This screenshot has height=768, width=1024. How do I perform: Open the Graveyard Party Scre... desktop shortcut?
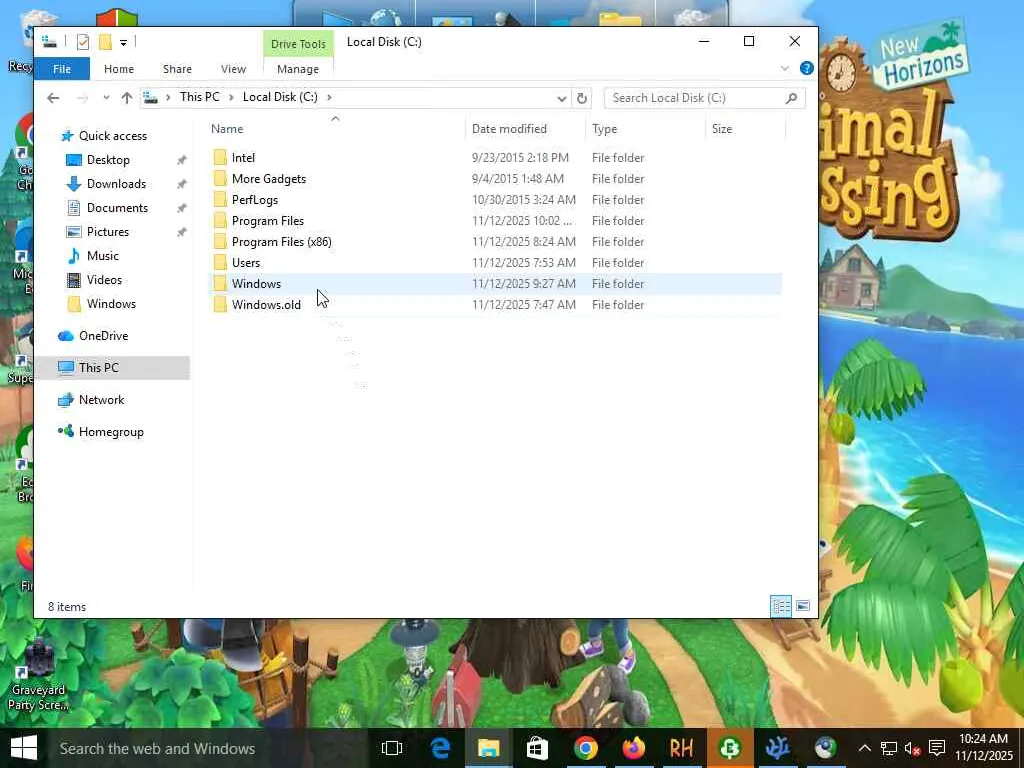[x=38, y=675]
